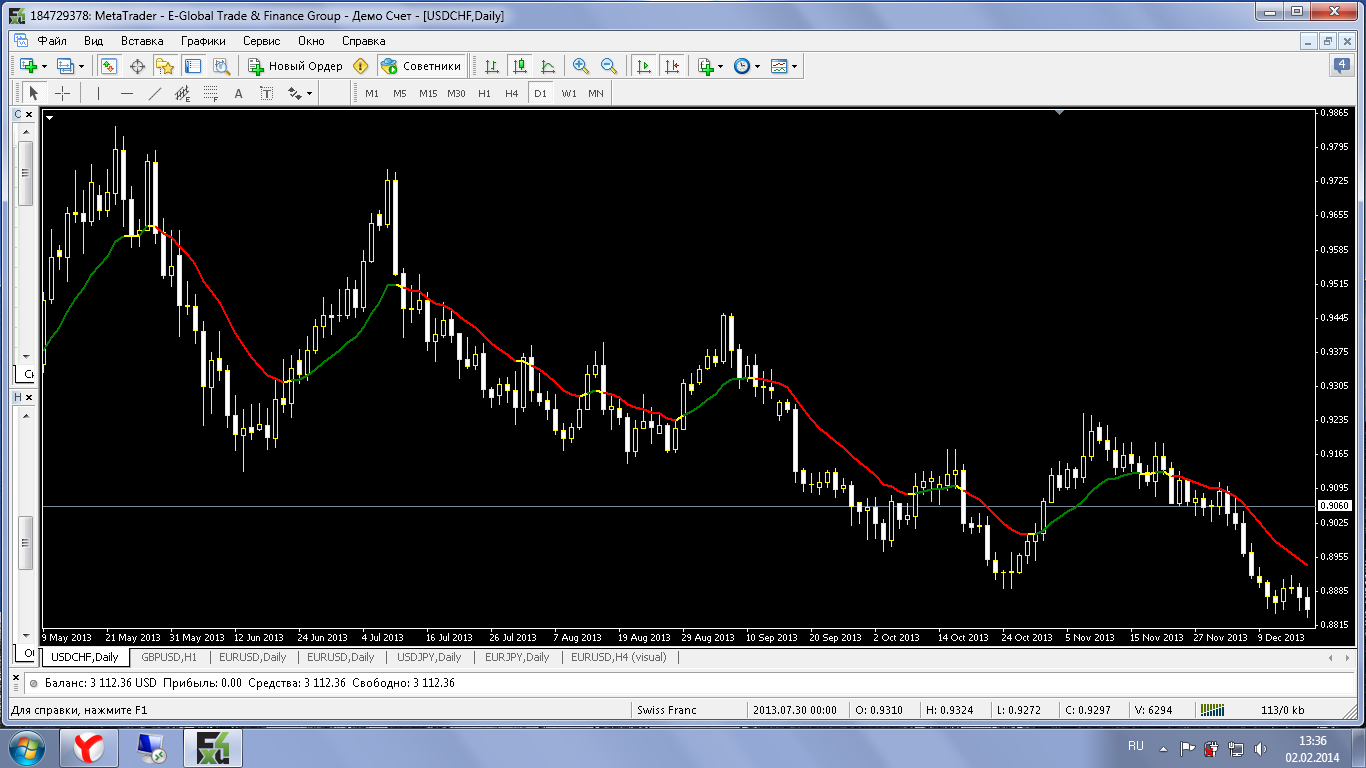Open the Periodicity clock icon
Viewport: 1366px width, 768px height.
[x=742, y=66]
